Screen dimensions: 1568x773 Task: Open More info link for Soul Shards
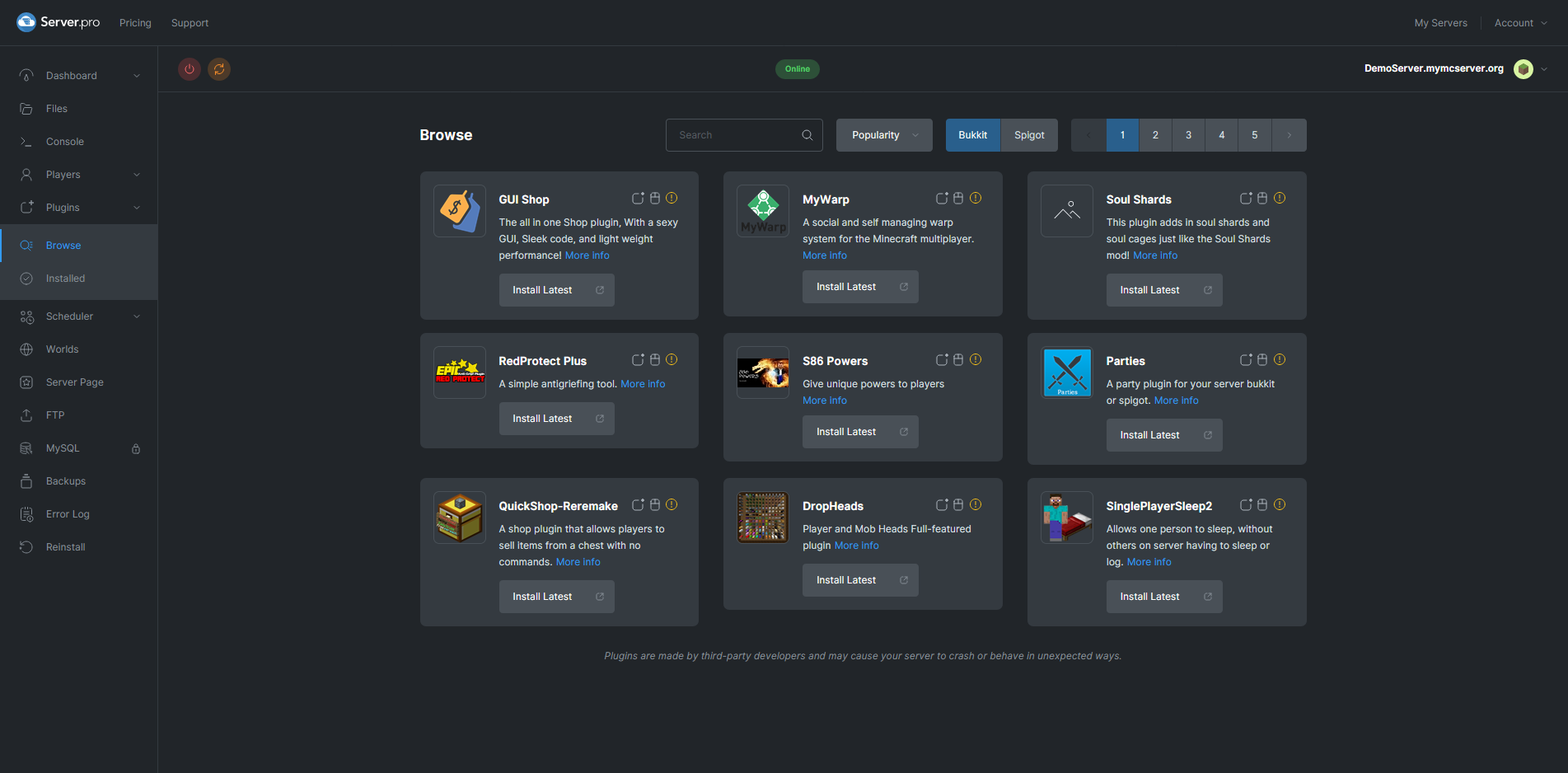[x=1155, y=255]
